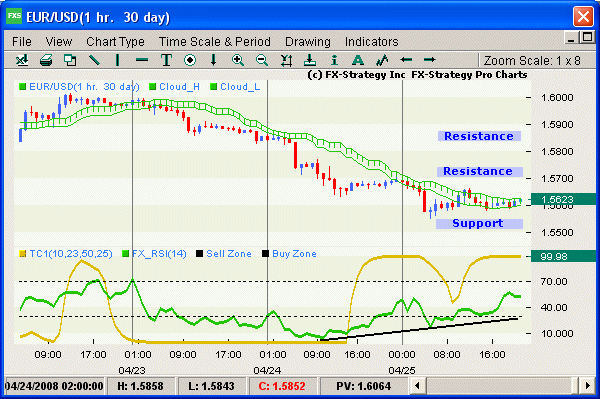The width and height of the screenshot is (600, 399).
Task: Click the 70.00 indicator axis value
Action: click(554, 282)
